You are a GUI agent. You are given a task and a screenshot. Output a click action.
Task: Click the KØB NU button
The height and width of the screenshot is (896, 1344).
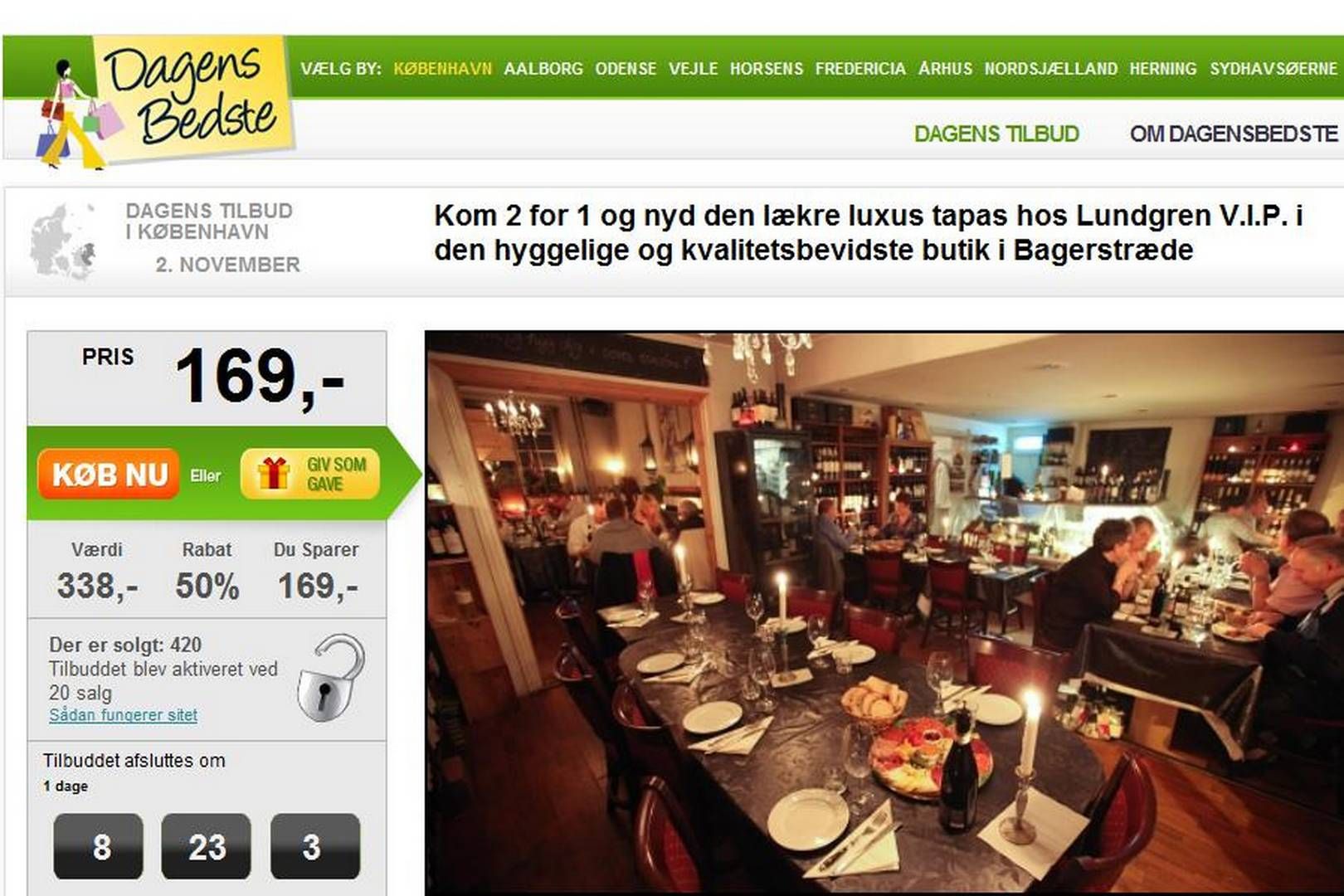coord(109,475)
